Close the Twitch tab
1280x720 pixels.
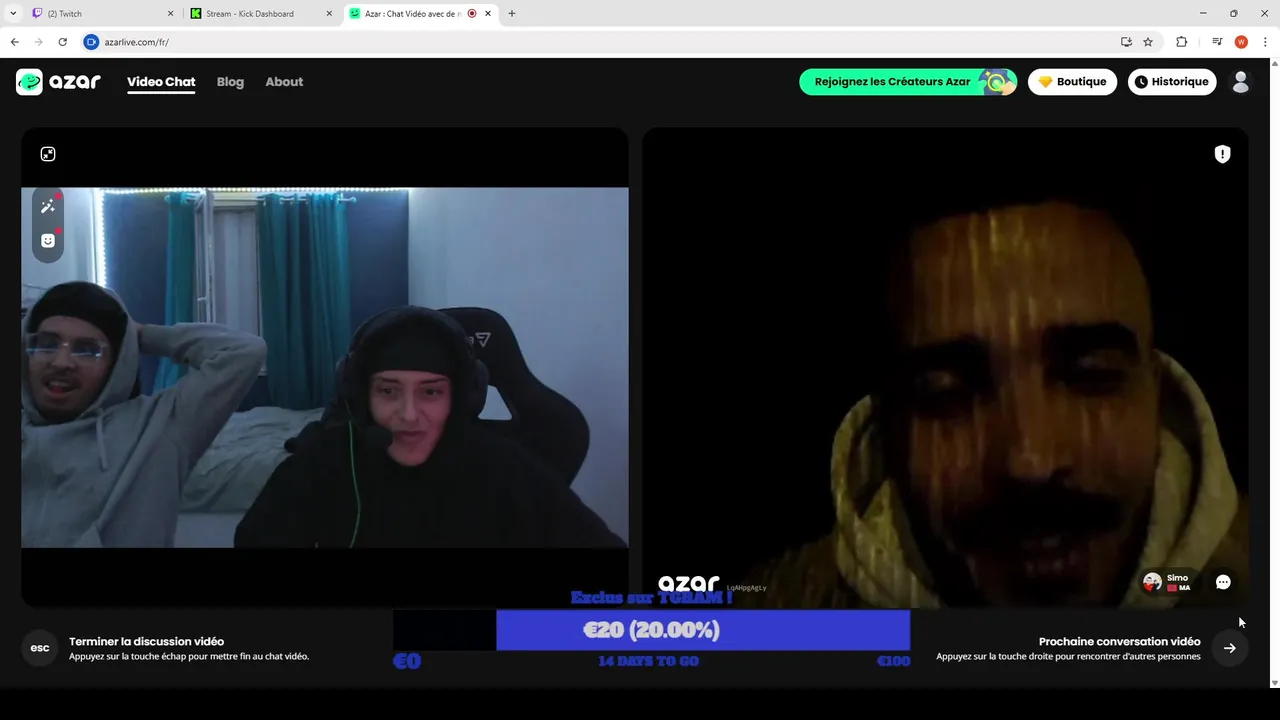point(170,14)
